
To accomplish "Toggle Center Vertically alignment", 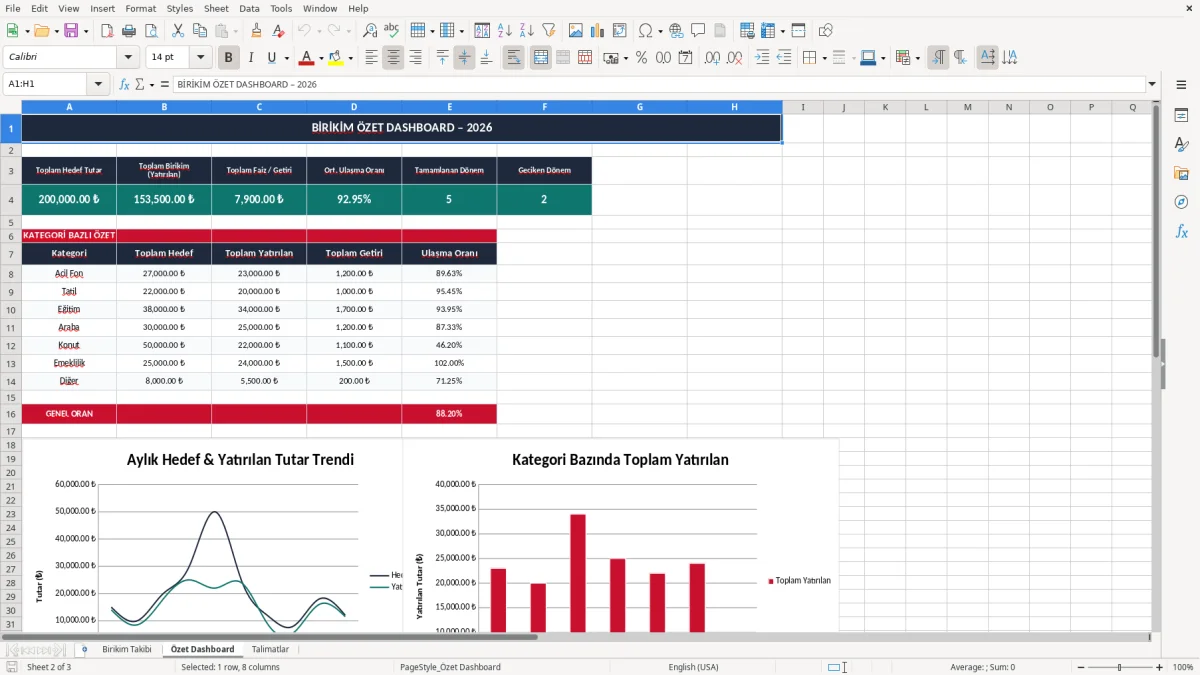I will click(464, 58).
